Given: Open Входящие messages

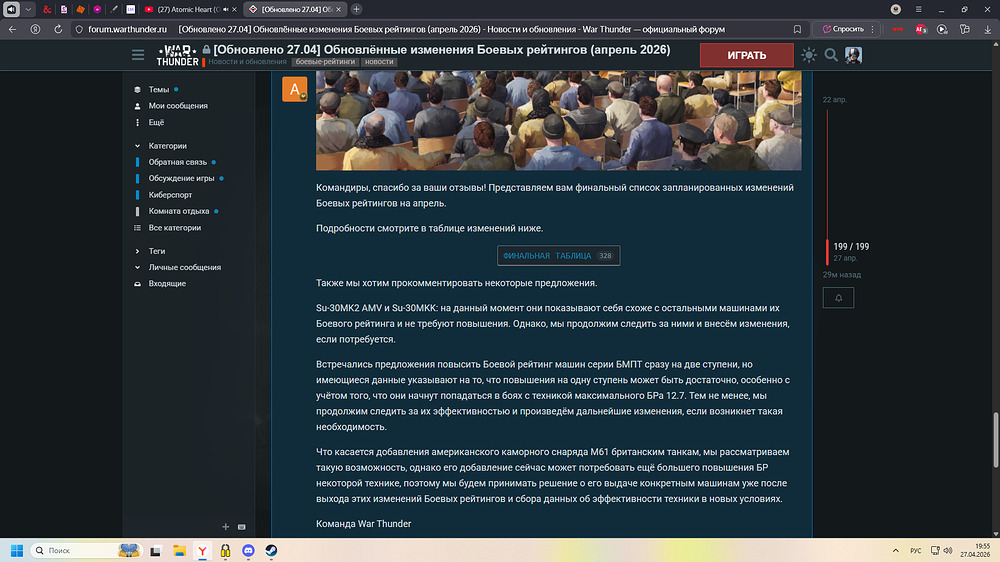Looking at the screenshot, I should 167,283.
